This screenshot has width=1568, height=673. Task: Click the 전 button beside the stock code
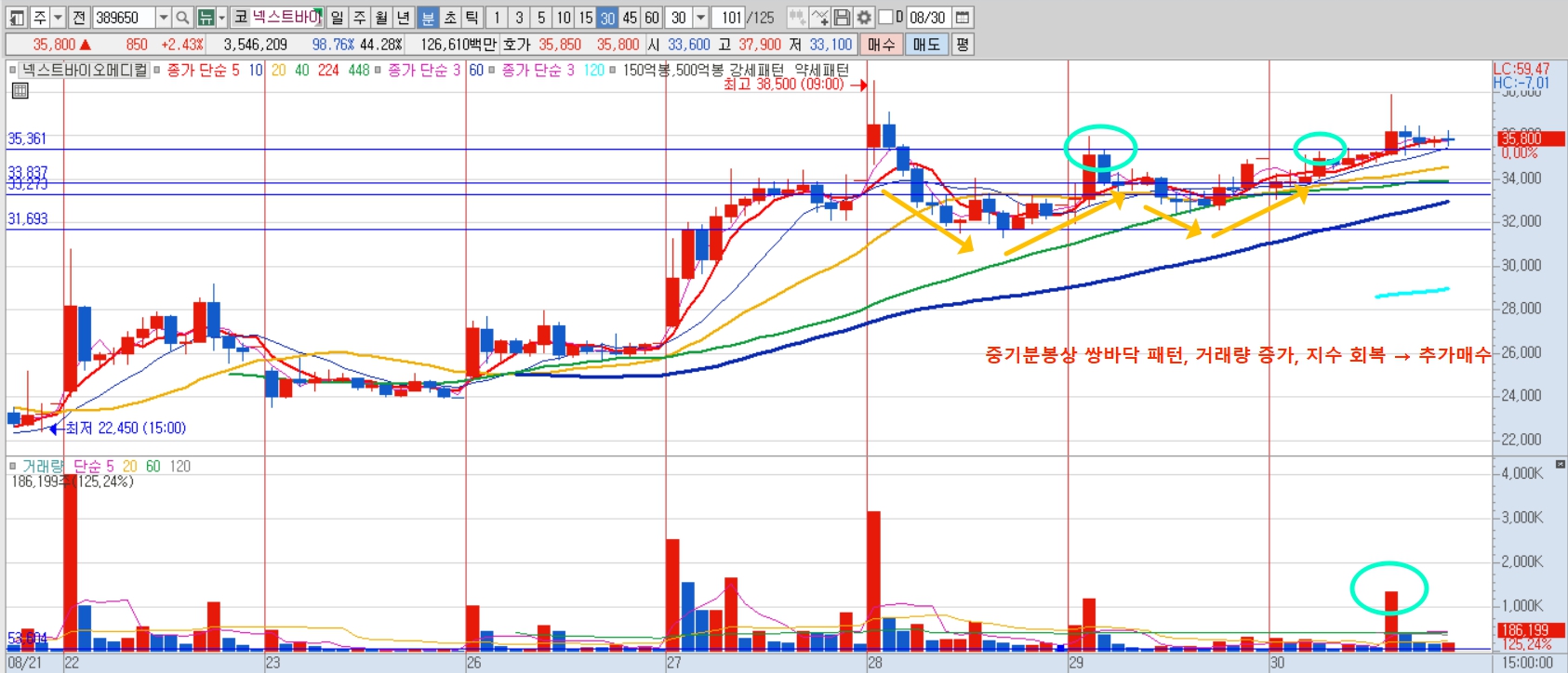pyautogui.click(x=79, y=18)
